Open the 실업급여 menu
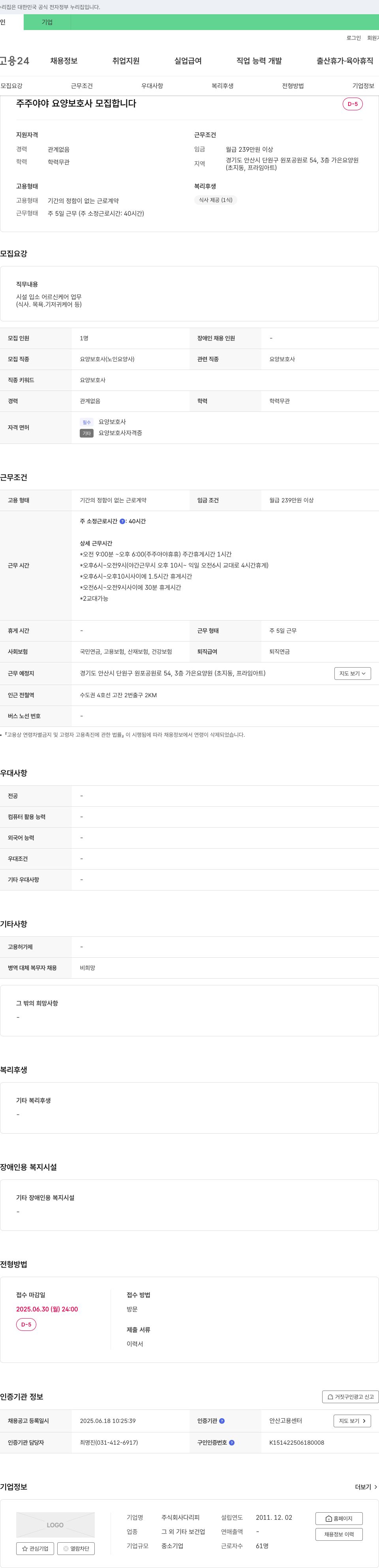This screenshot has height=1568, width=379. point(188,61)
